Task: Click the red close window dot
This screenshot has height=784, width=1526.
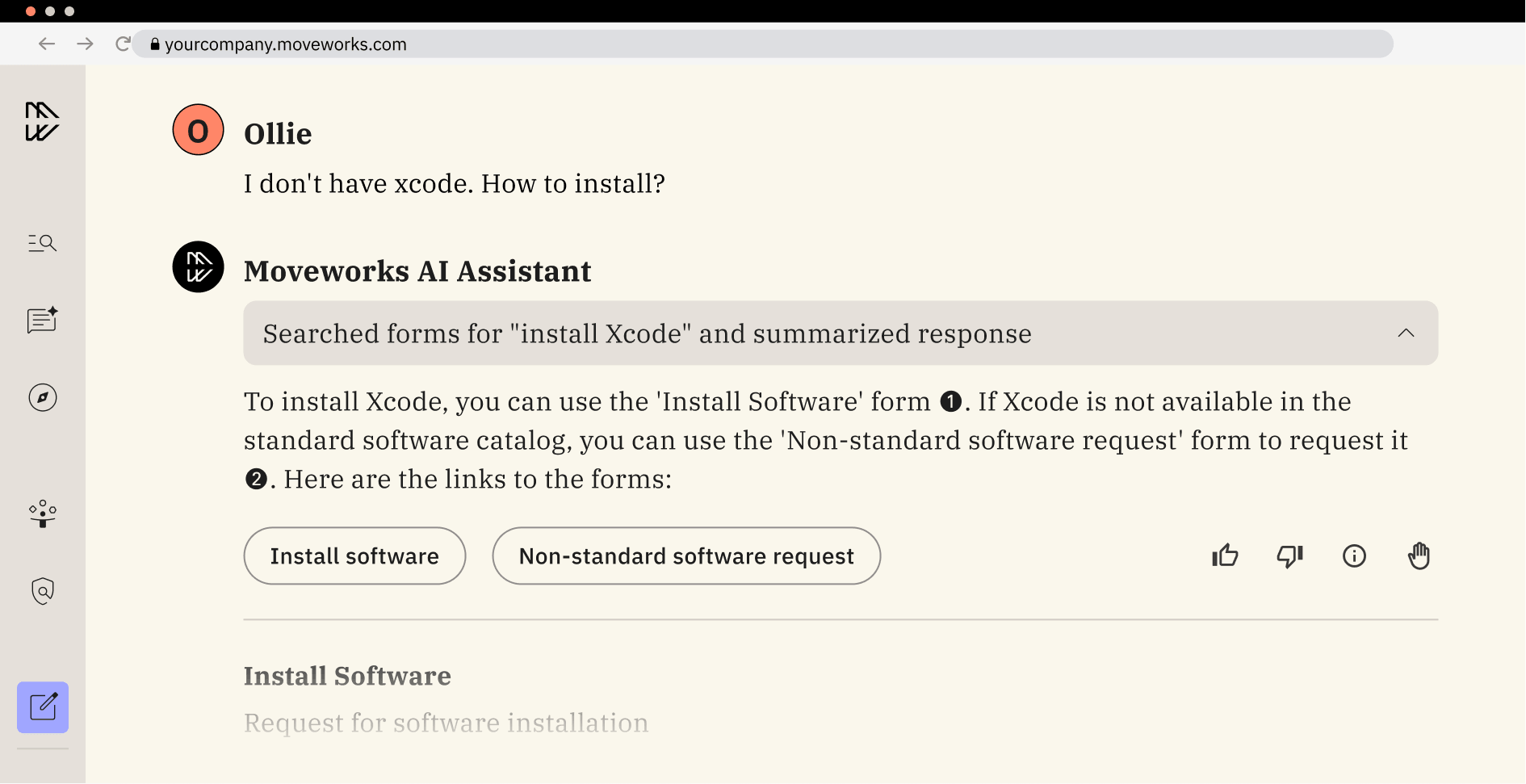Action: click(31, 11)
